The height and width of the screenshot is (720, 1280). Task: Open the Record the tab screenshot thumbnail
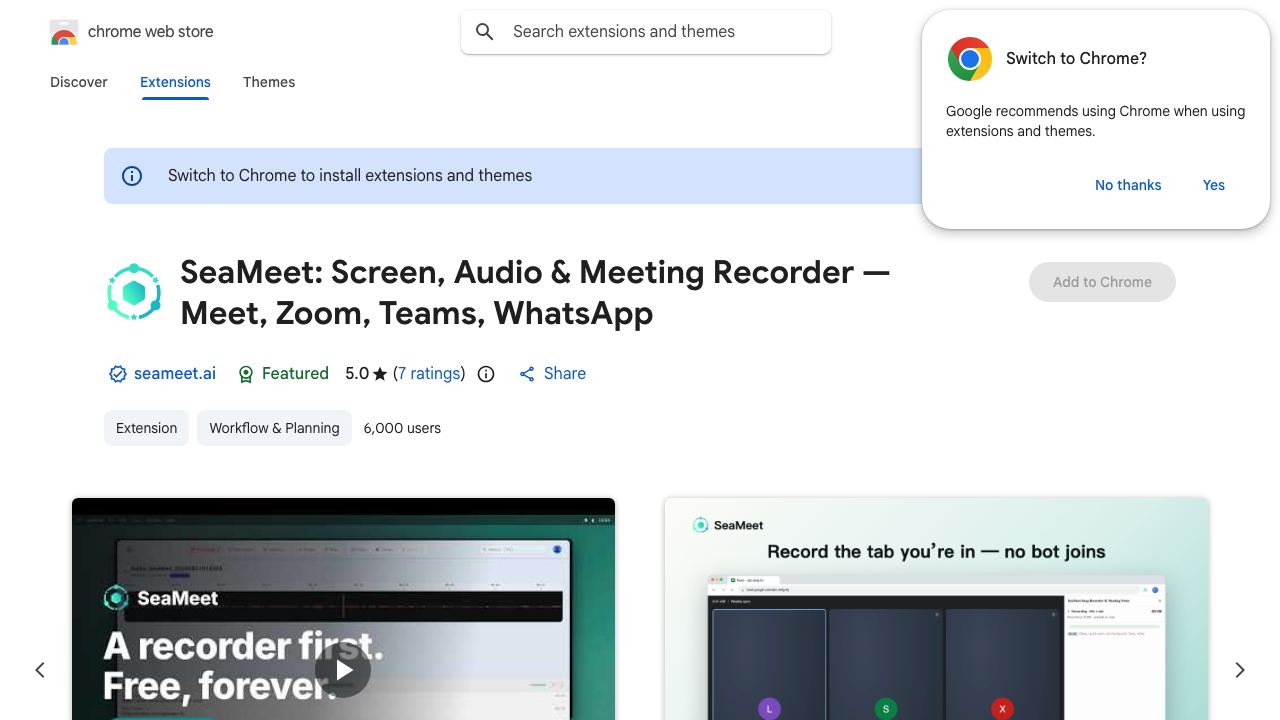936,609
